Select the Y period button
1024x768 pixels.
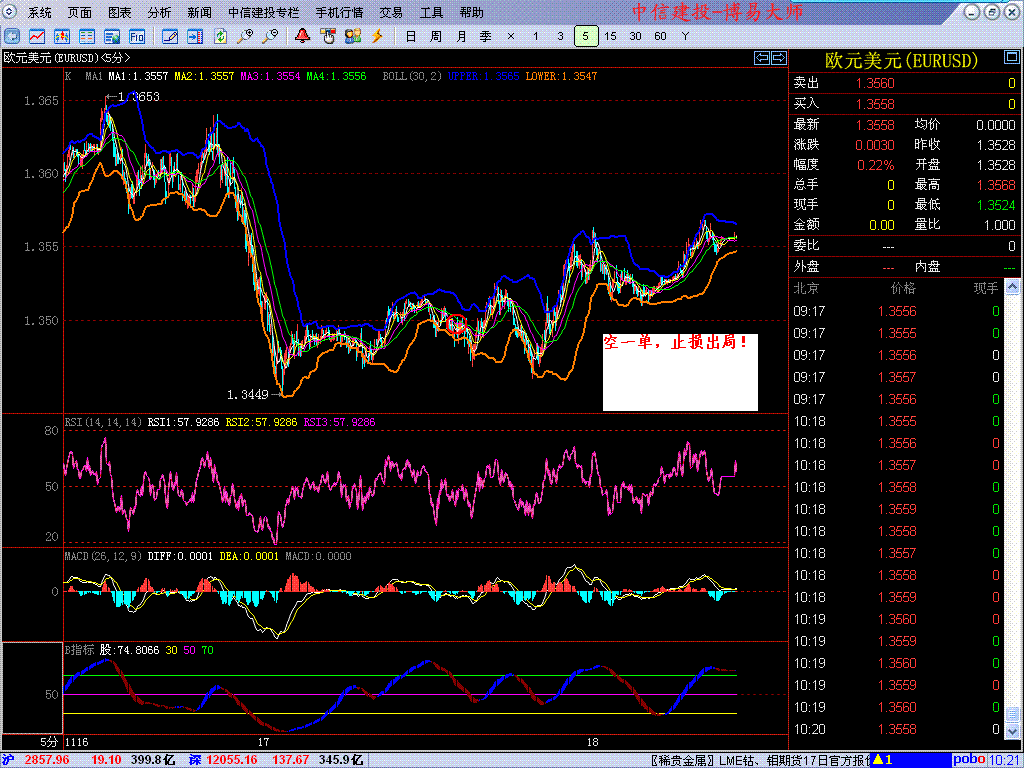coord(685,36)
